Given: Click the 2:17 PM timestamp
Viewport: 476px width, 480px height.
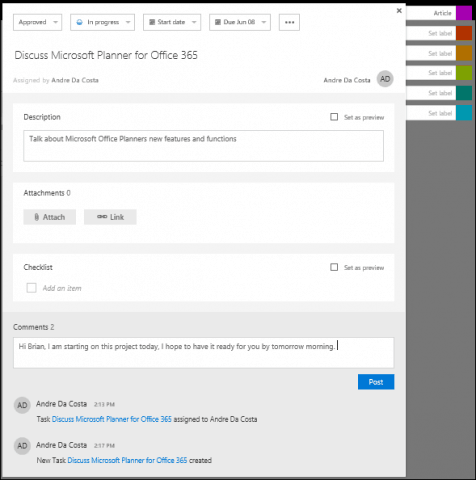Looking at the screenshot, I should (104, 446).
